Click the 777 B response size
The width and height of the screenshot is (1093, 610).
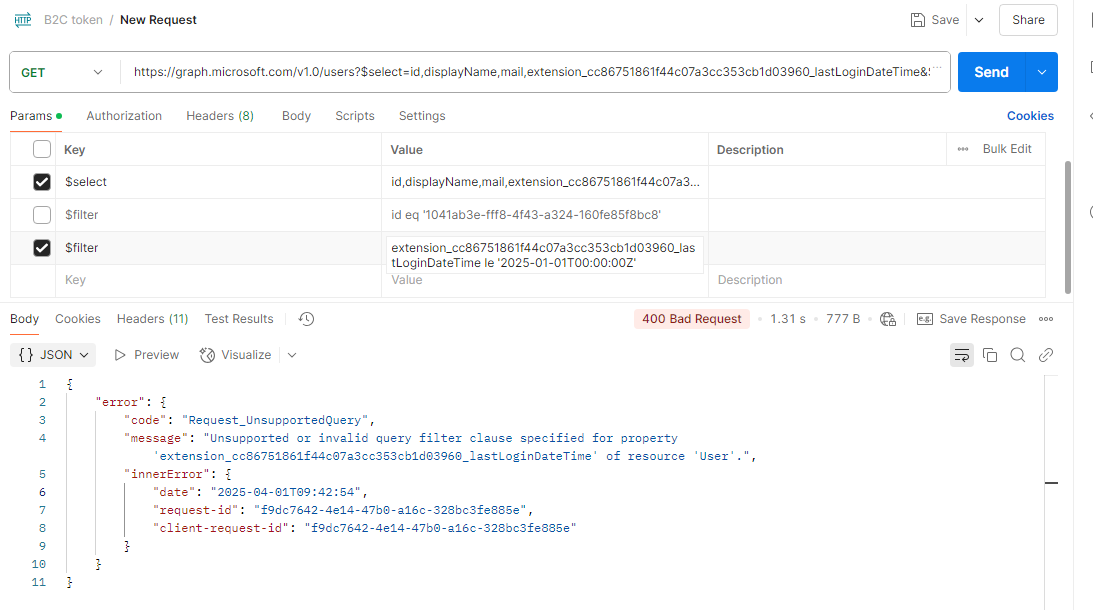843,319
